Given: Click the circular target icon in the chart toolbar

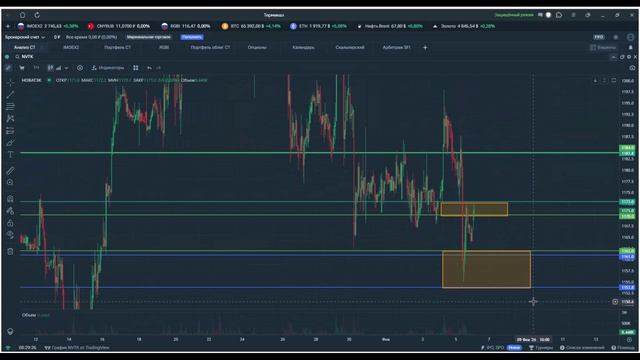Looking at the screenshot, I should point(80,68).
